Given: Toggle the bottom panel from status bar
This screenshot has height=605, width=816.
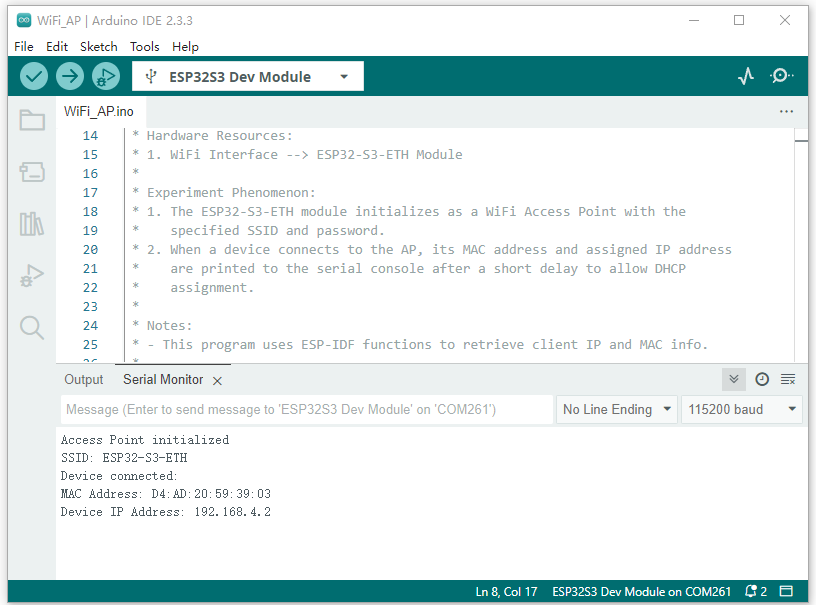Looking at the screenshot, I should (x=787, y=592).
